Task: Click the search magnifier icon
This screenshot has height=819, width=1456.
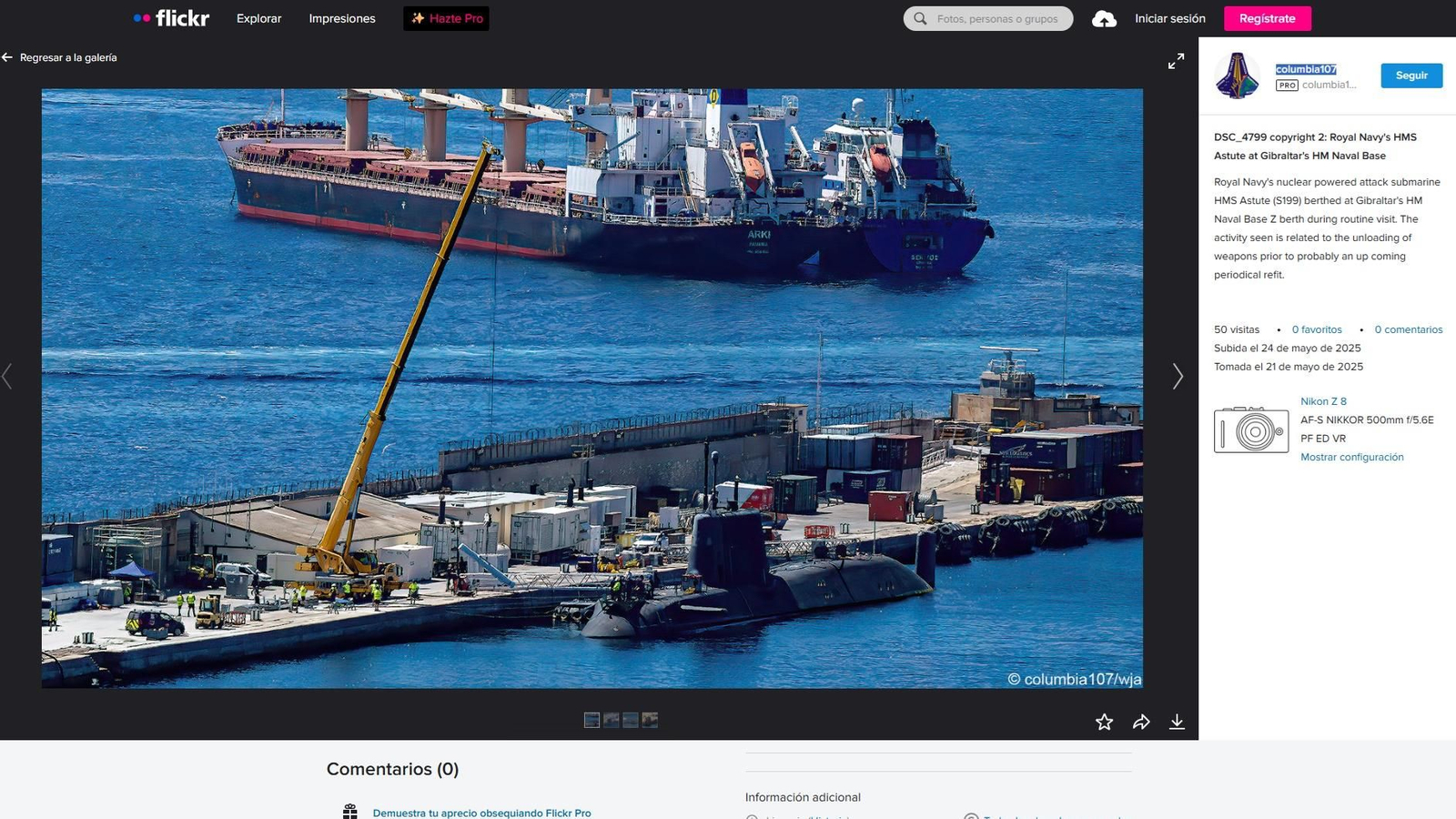Action: pos(921,18)
